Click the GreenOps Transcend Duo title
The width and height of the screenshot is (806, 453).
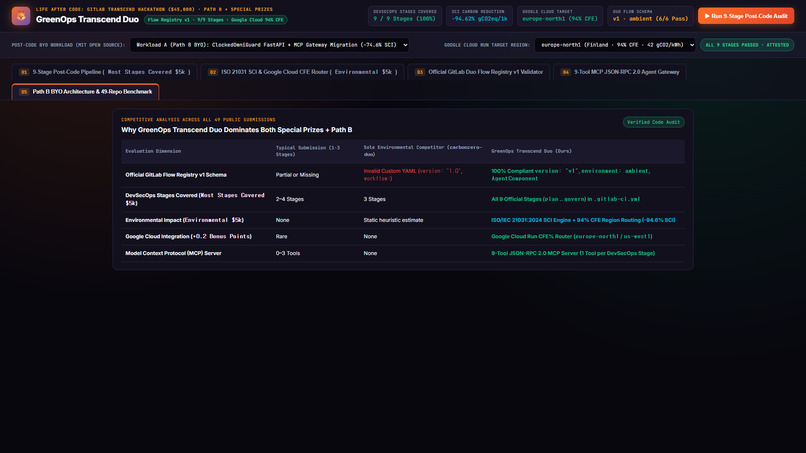point(87,20)
